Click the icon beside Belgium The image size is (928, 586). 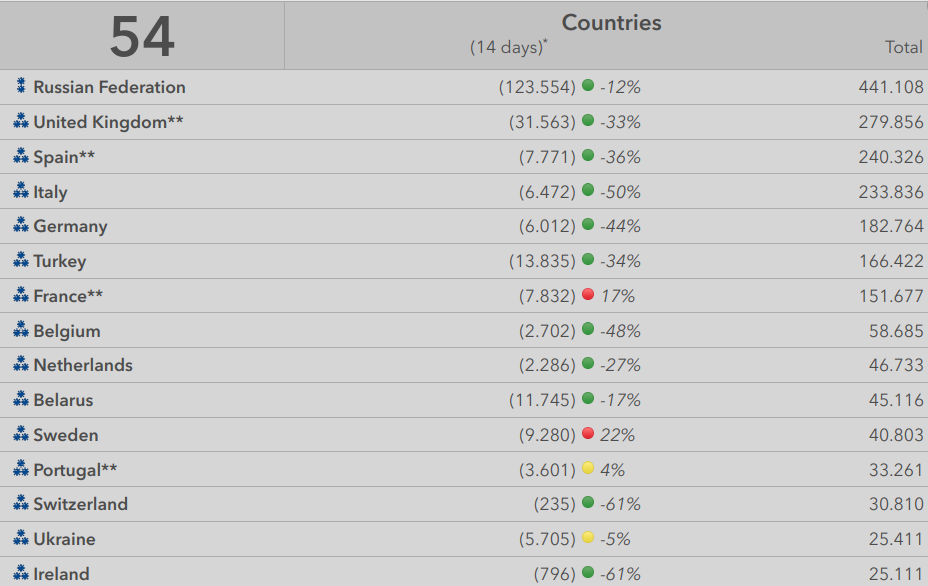(20, 330)
